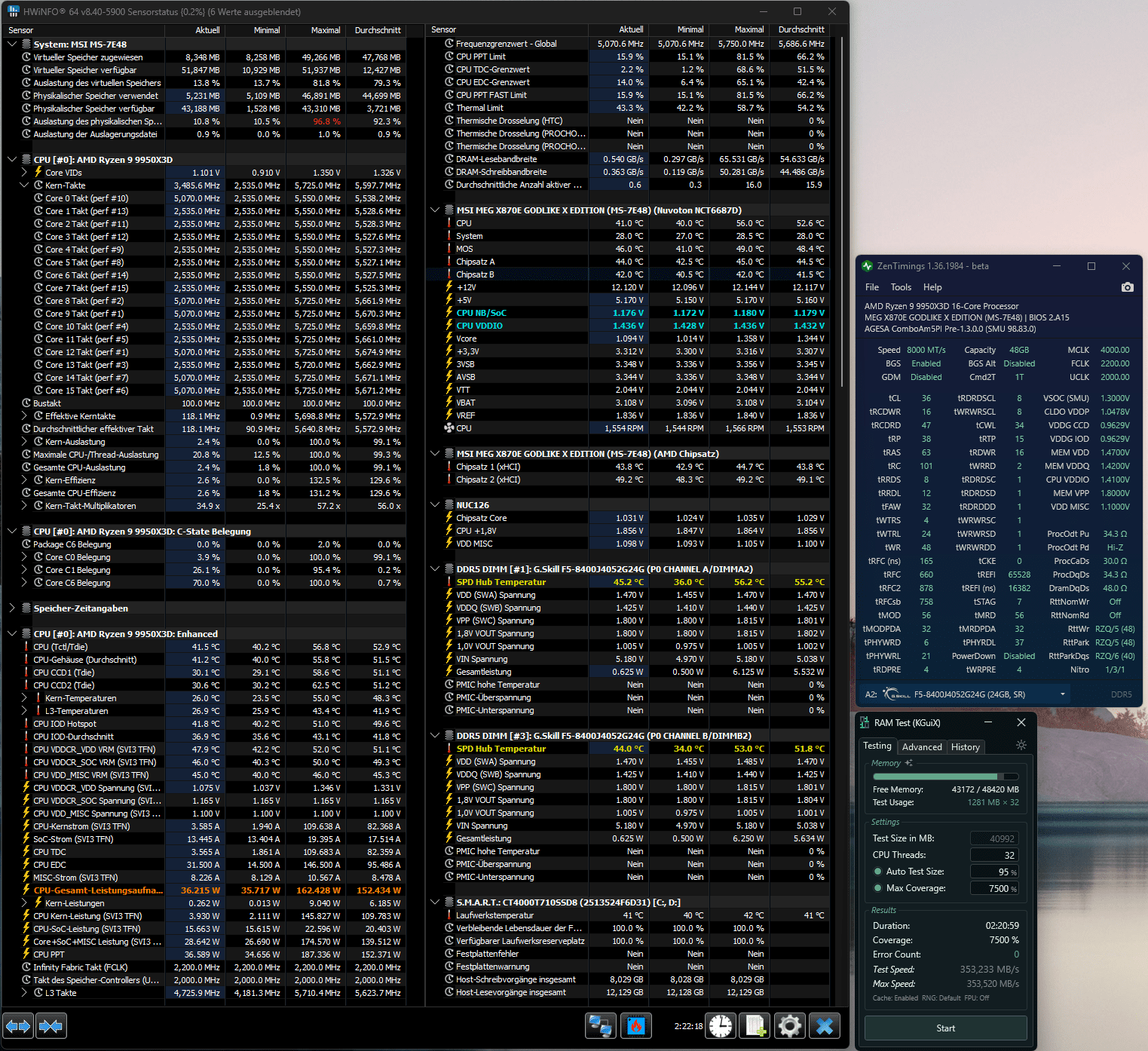Click the Durchschnitt column header in right pane
Screen dimensions: 1148x1051
[x=799, y=29]
